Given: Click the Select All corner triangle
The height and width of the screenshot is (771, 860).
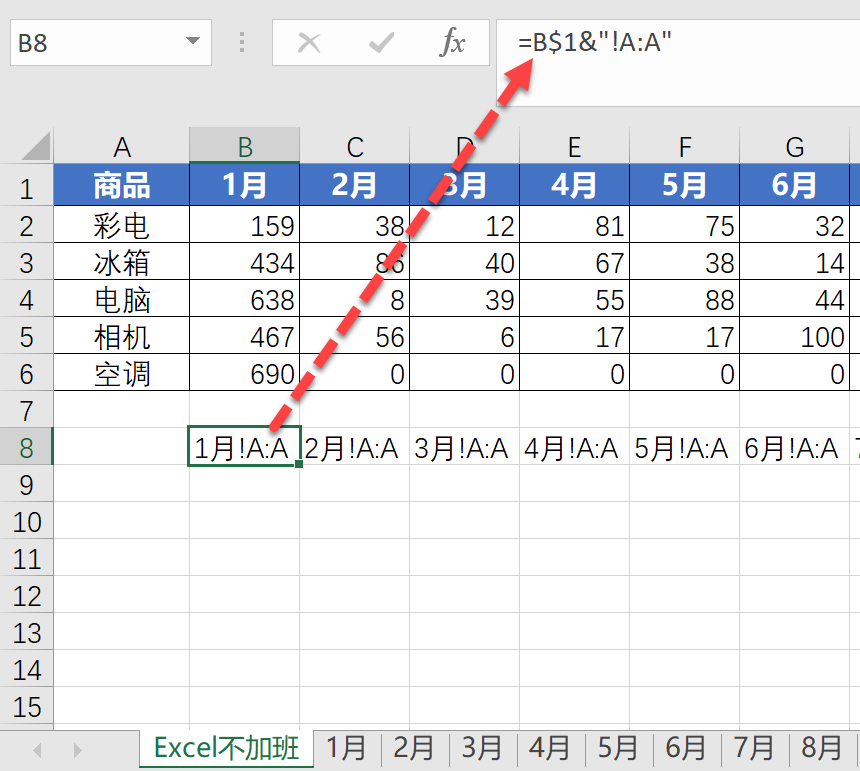Looking at the screenshot, I should (36, 146).
